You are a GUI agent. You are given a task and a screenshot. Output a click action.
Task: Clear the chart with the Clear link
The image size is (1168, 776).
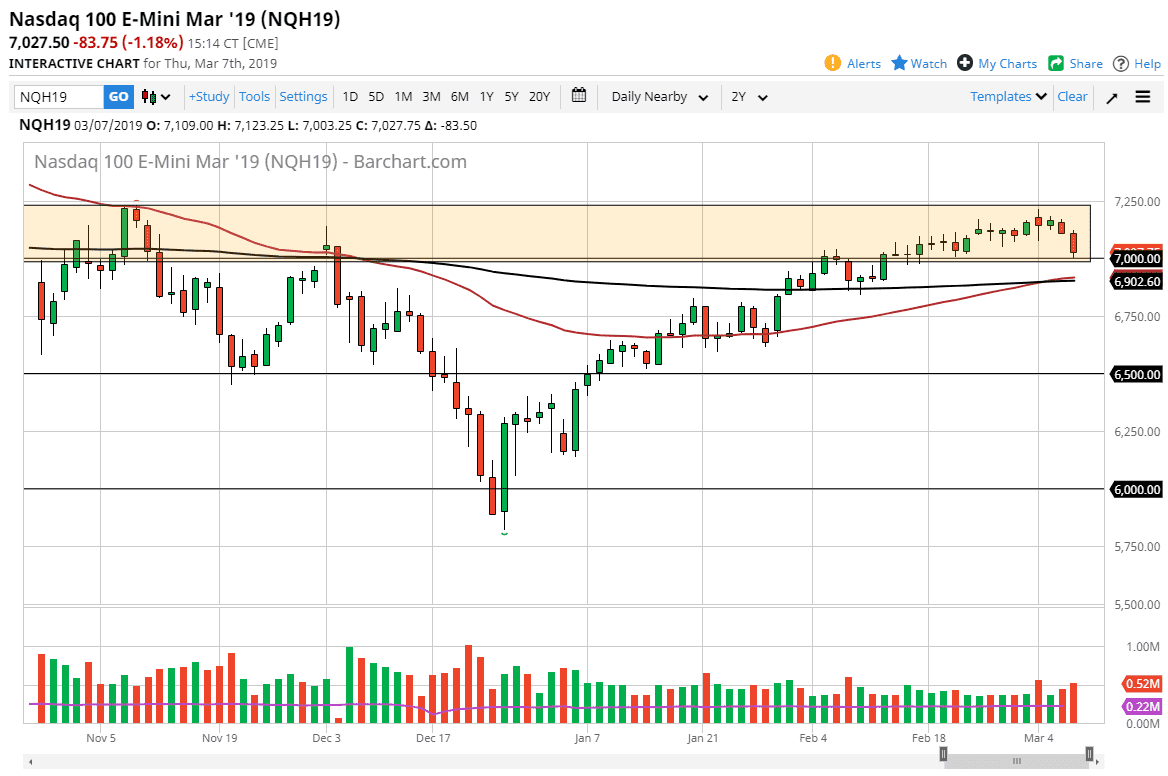(x=1071, y=96)
